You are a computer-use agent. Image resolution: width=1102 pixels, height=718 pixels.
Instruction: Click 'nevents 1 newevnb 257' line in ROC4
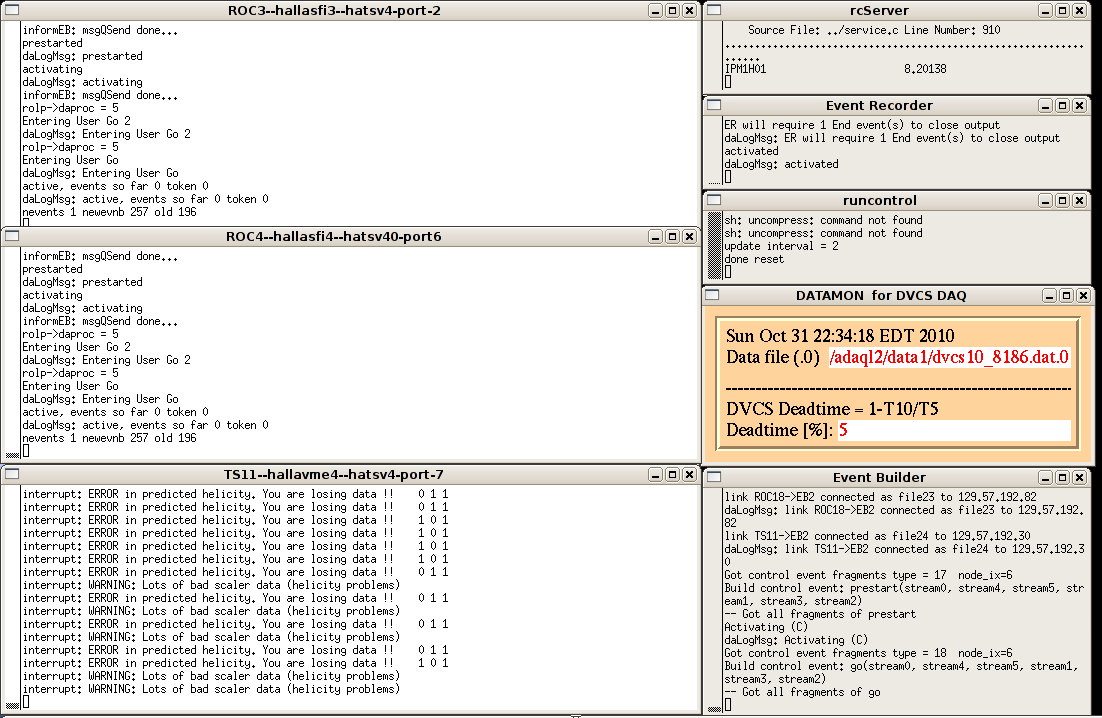click(109, 438)
